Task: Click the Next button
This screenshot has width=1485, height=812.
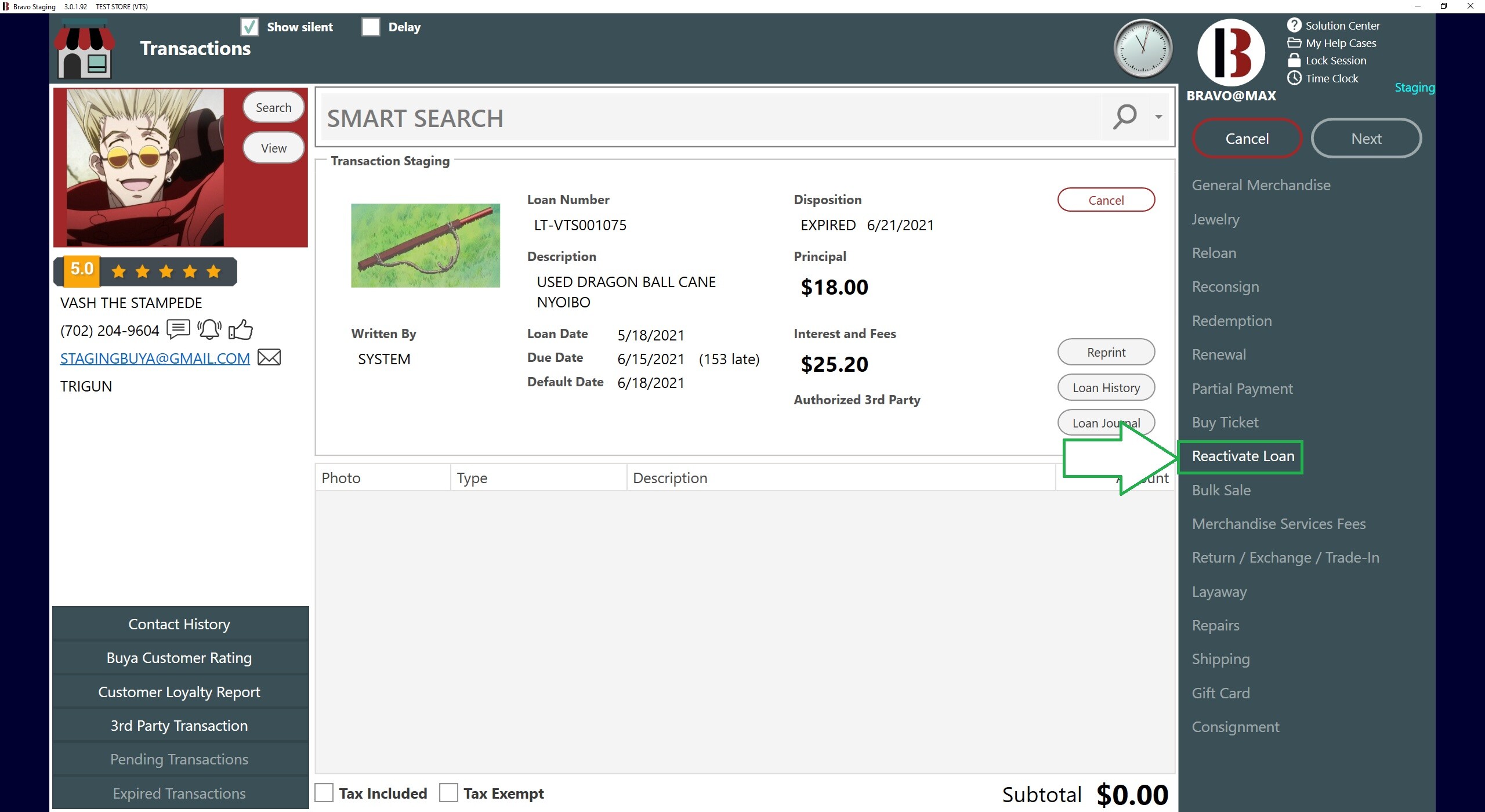Action: pos(1366,139)
